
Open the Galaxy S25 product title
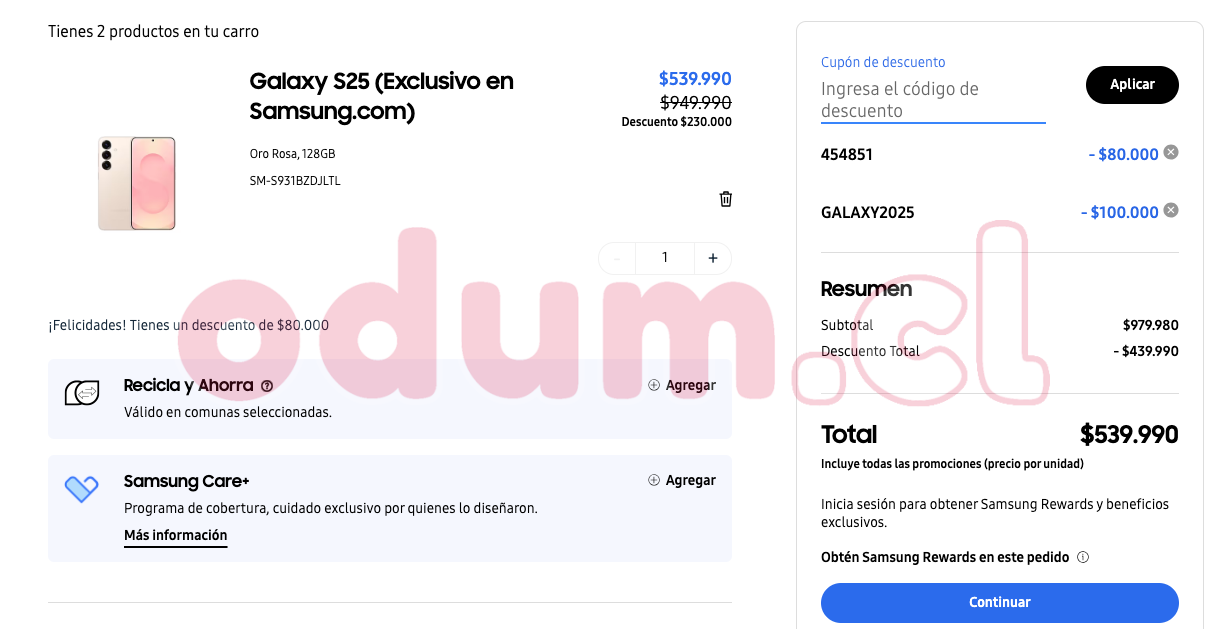pyautogui.click(x=382, y=96)
